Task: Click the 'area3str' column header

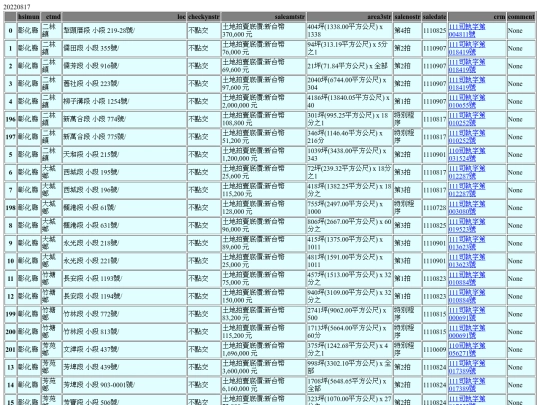Action: [x=350, y=17]
